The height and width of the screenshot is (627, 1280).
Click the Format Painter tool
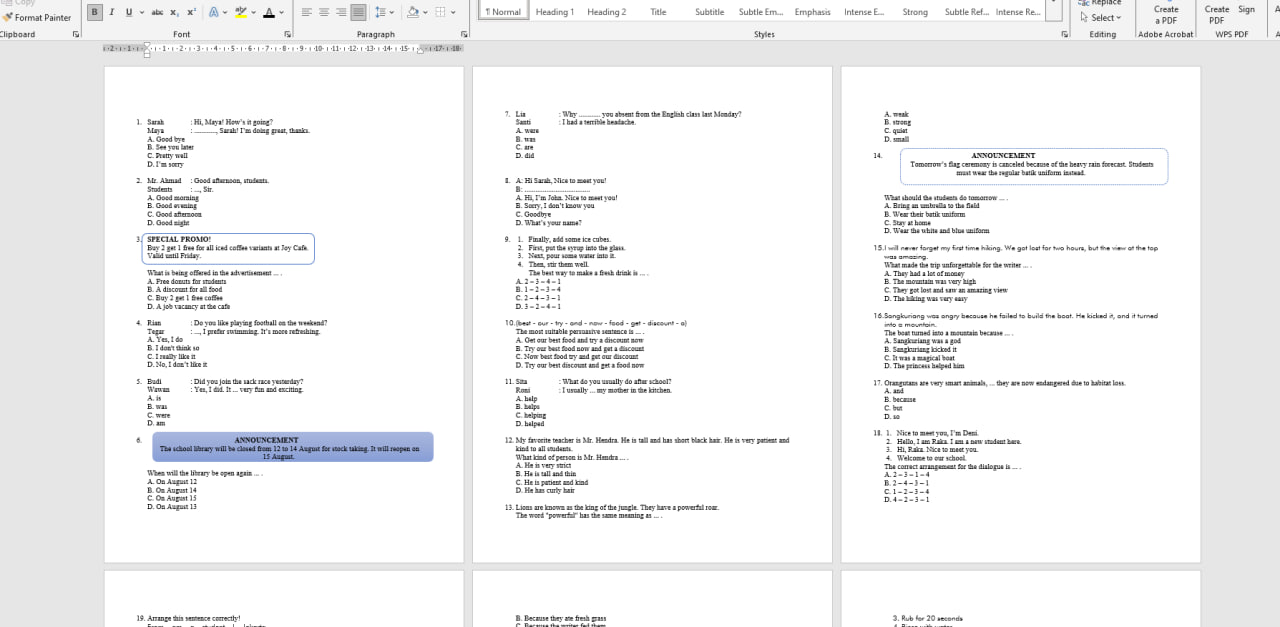point(37,17)
